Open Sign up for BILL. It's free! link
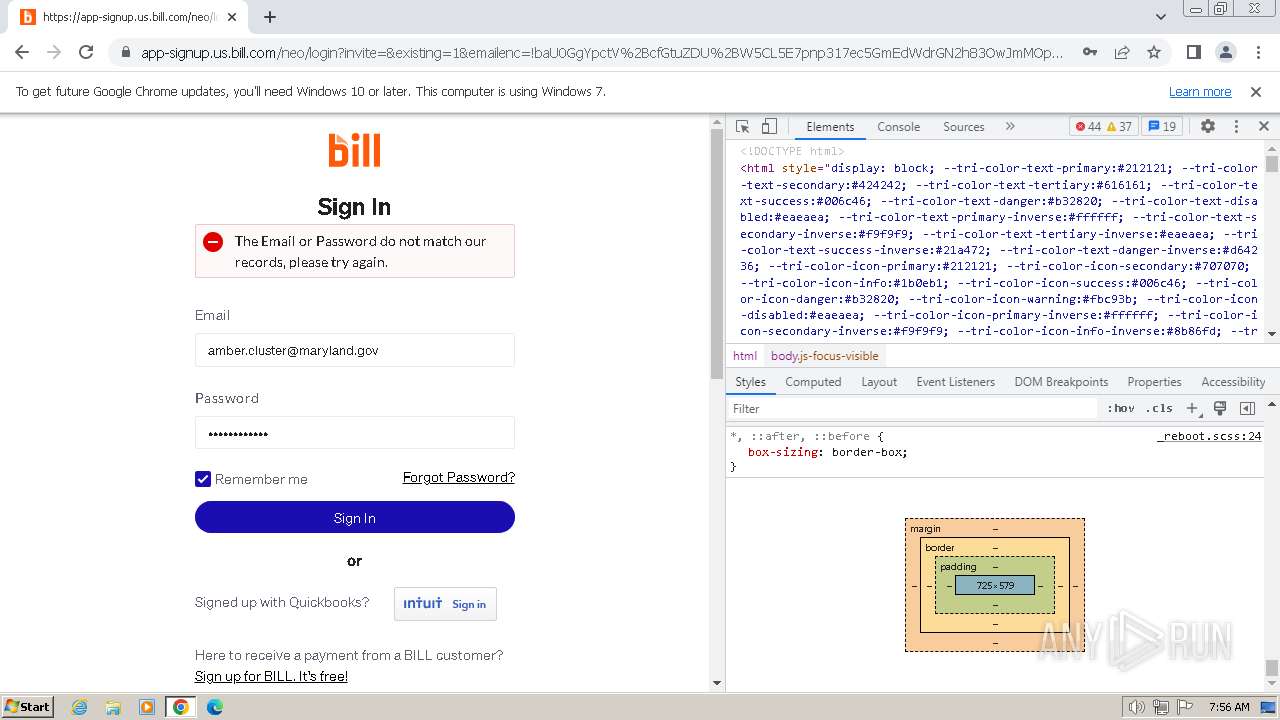 pos(271,676)
